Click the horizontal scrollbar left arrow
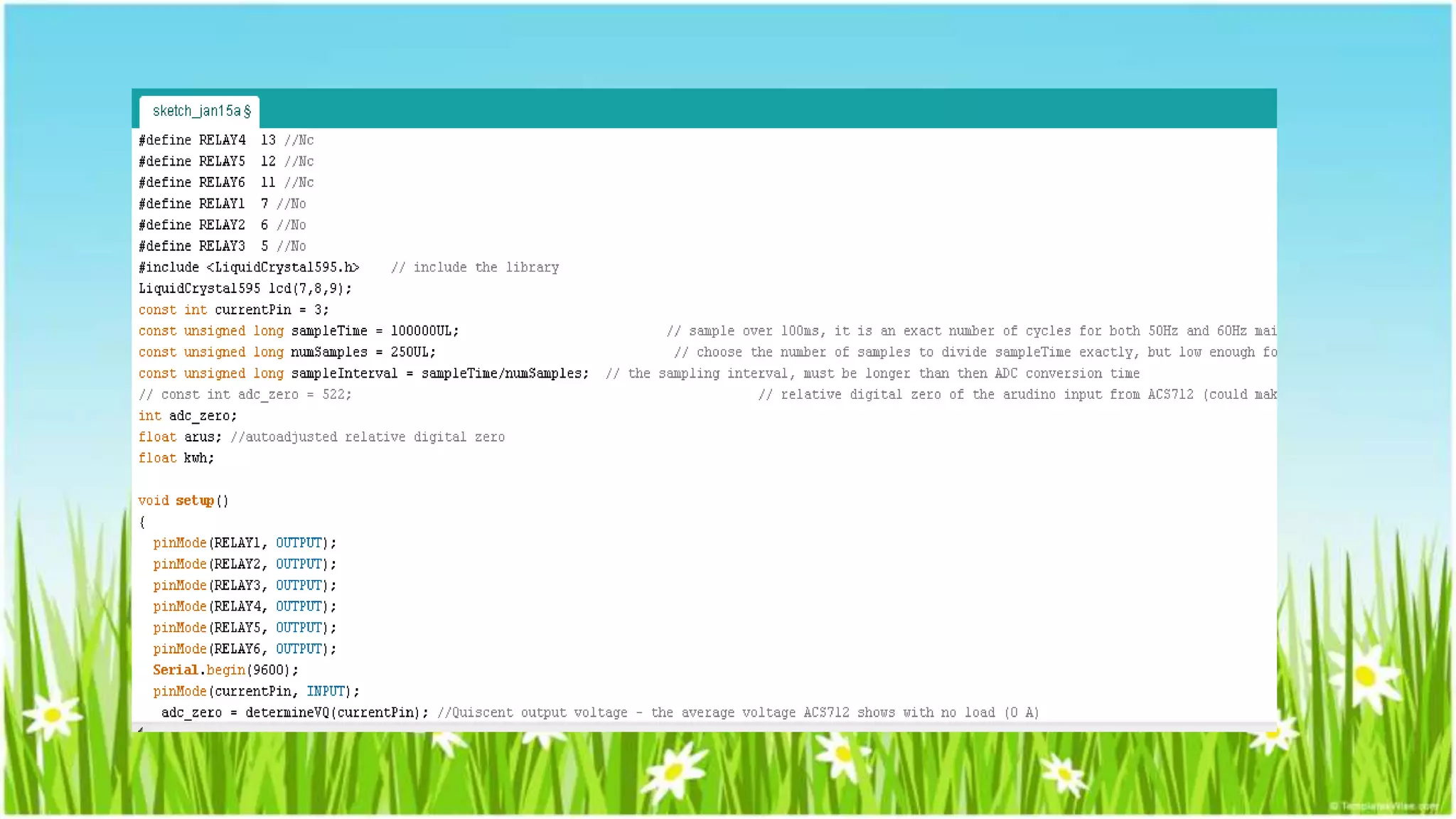 click(140, 728)
